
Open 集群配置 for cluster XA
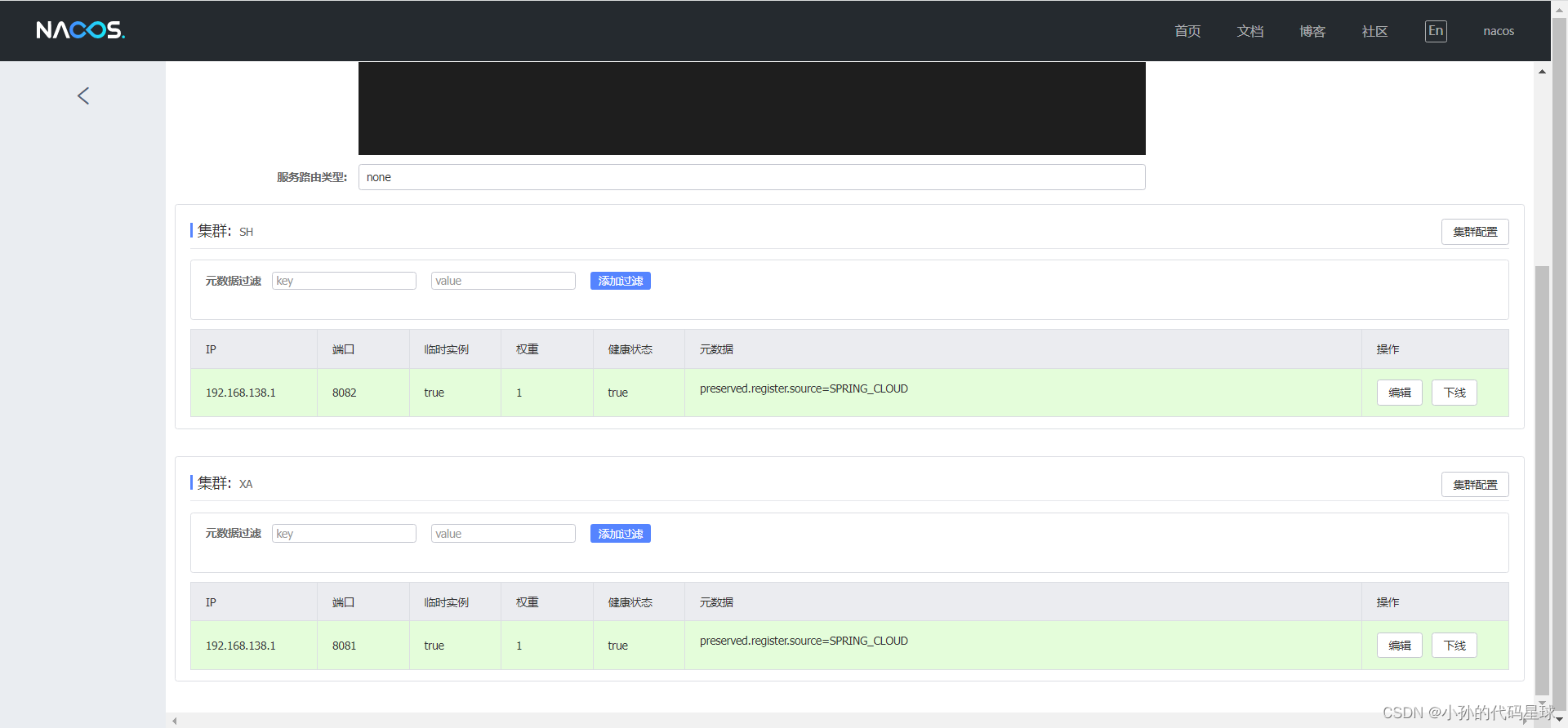coord(1475,485)
